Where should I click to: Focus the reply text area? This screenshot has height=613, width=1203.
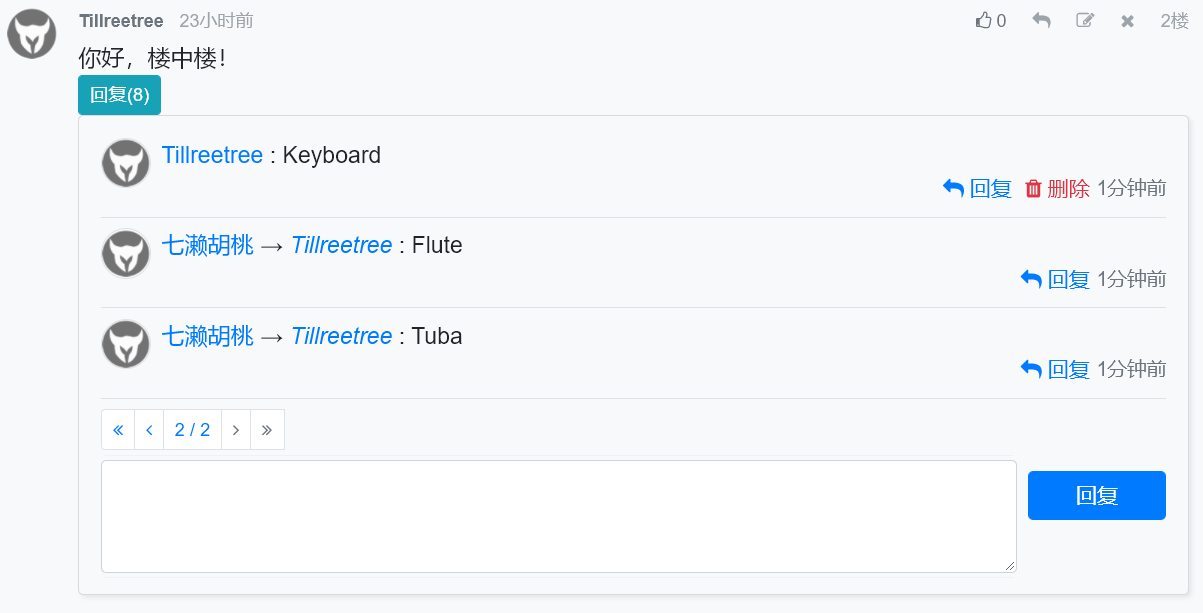tap(559, 516)
